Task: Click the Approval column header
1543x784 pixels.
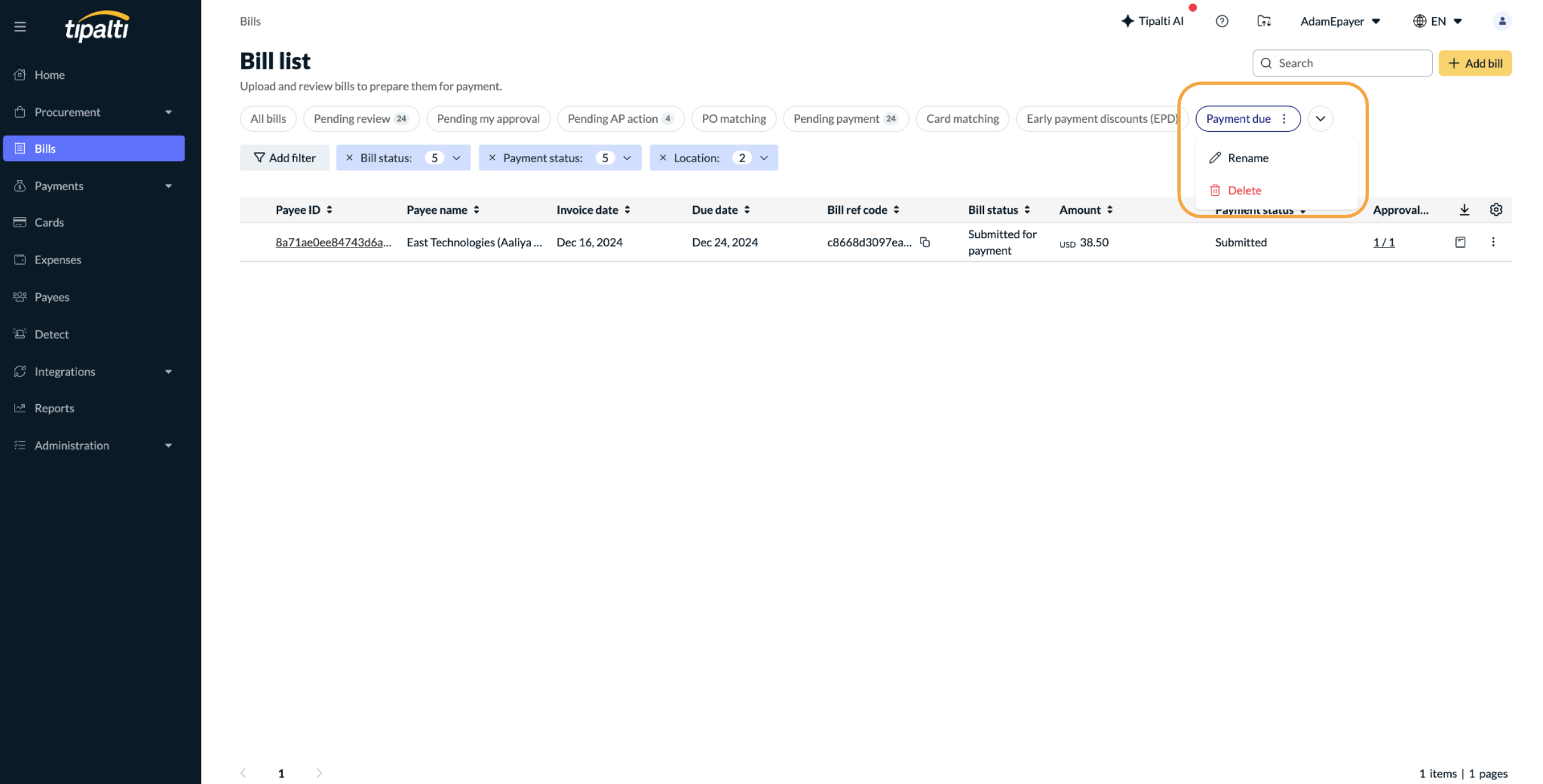Action: click(1400, 209)
